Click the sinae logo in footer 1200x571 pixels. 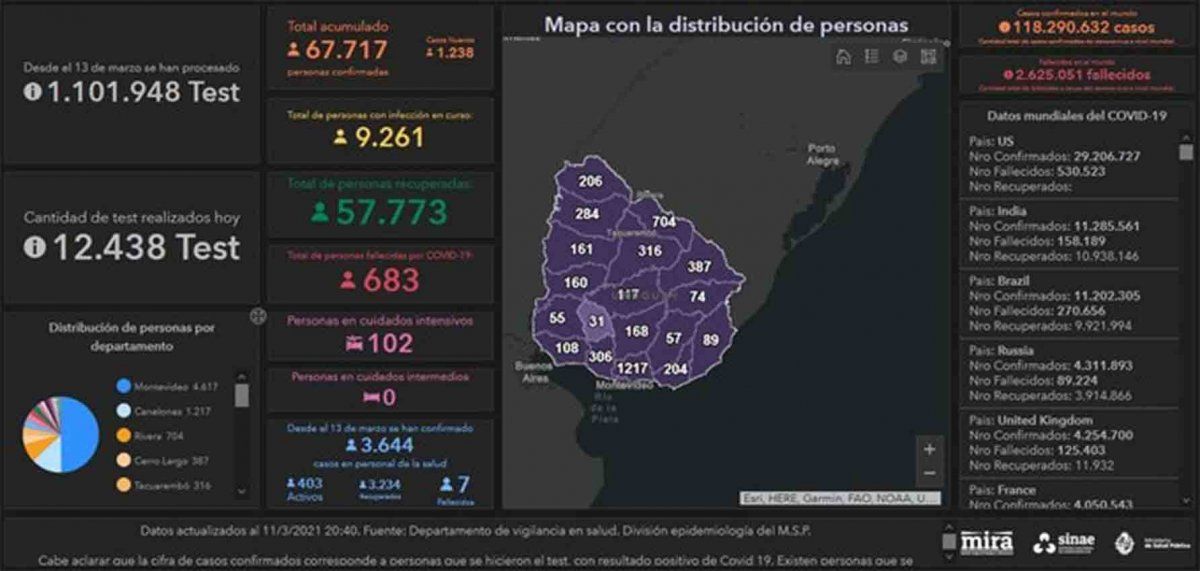coord(1064,542)
